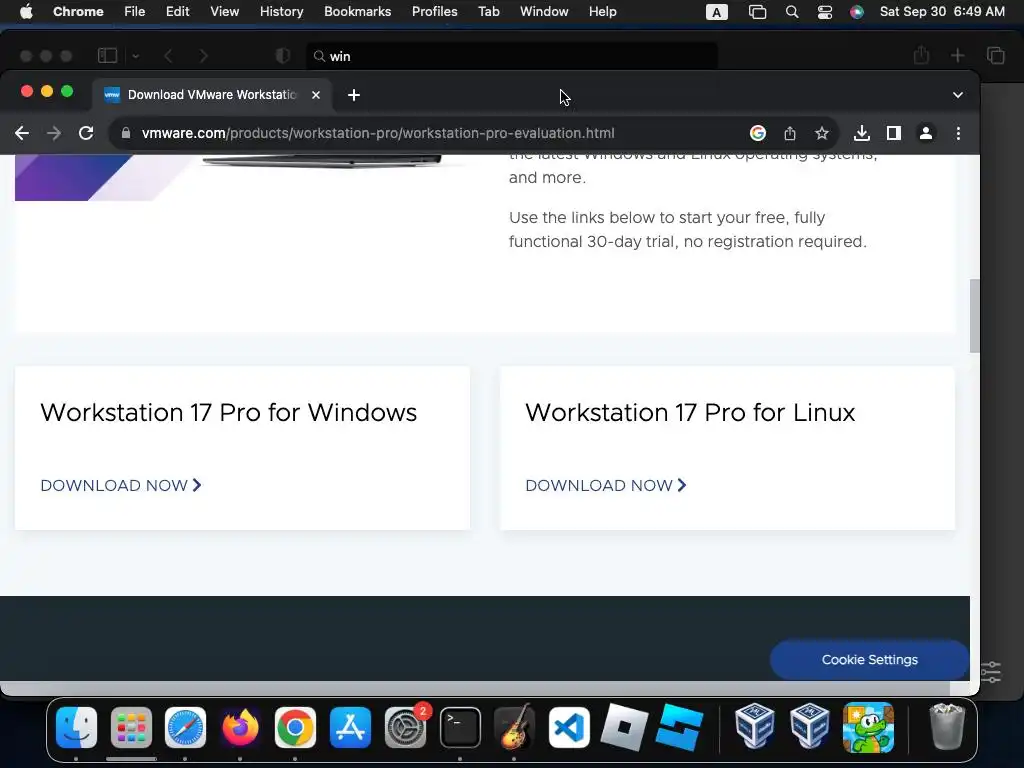1024x768 pixels.
Task: Open Chrome's three-dot menu
Action: (x=958, y=133)
